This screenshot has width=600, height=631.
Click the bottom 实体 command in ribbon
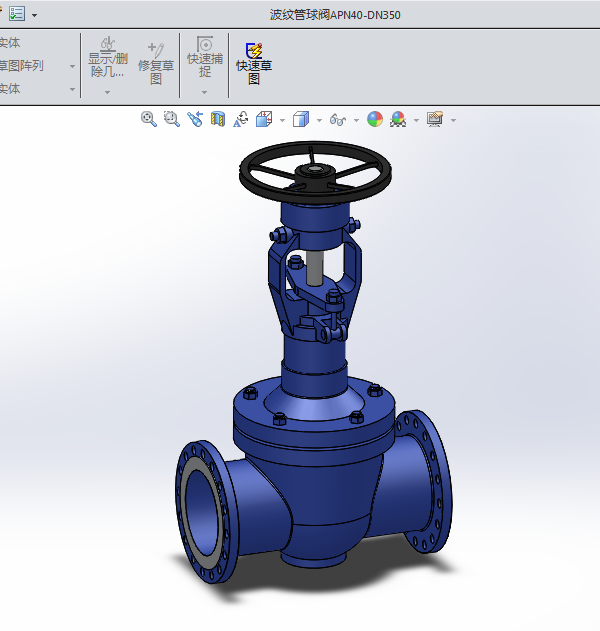click(x=10, y=89)
